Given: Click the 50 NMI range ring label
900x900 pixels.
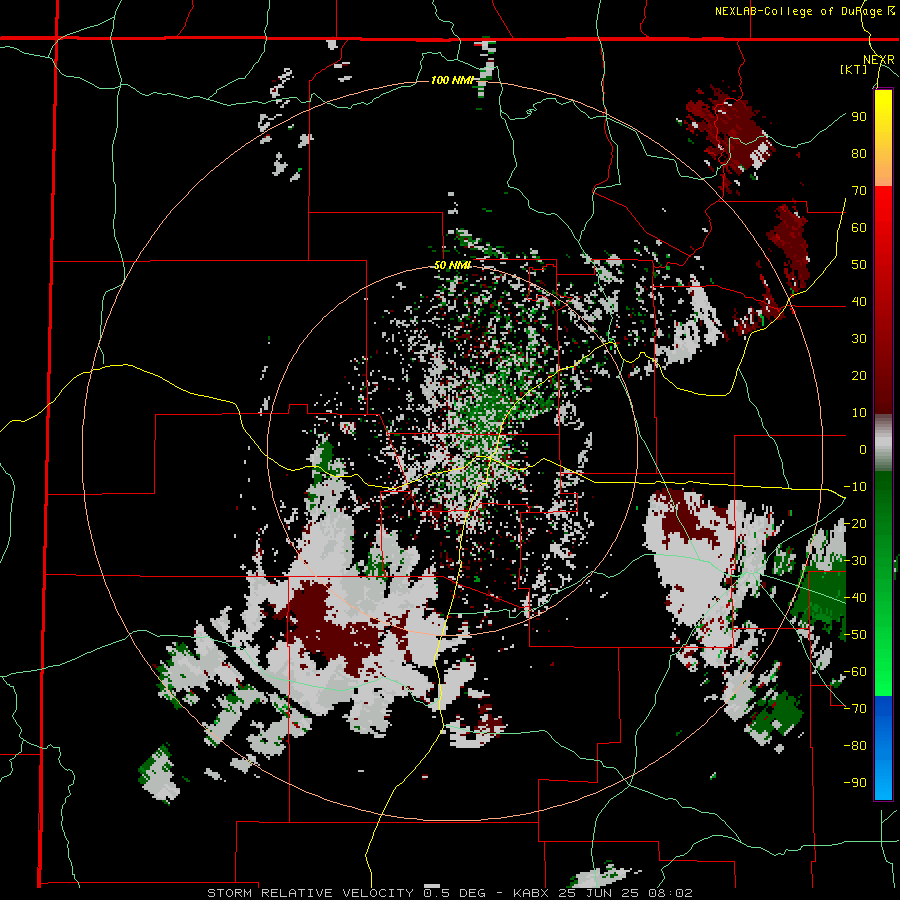Looking at the screenshot, I should click(452, 265).
